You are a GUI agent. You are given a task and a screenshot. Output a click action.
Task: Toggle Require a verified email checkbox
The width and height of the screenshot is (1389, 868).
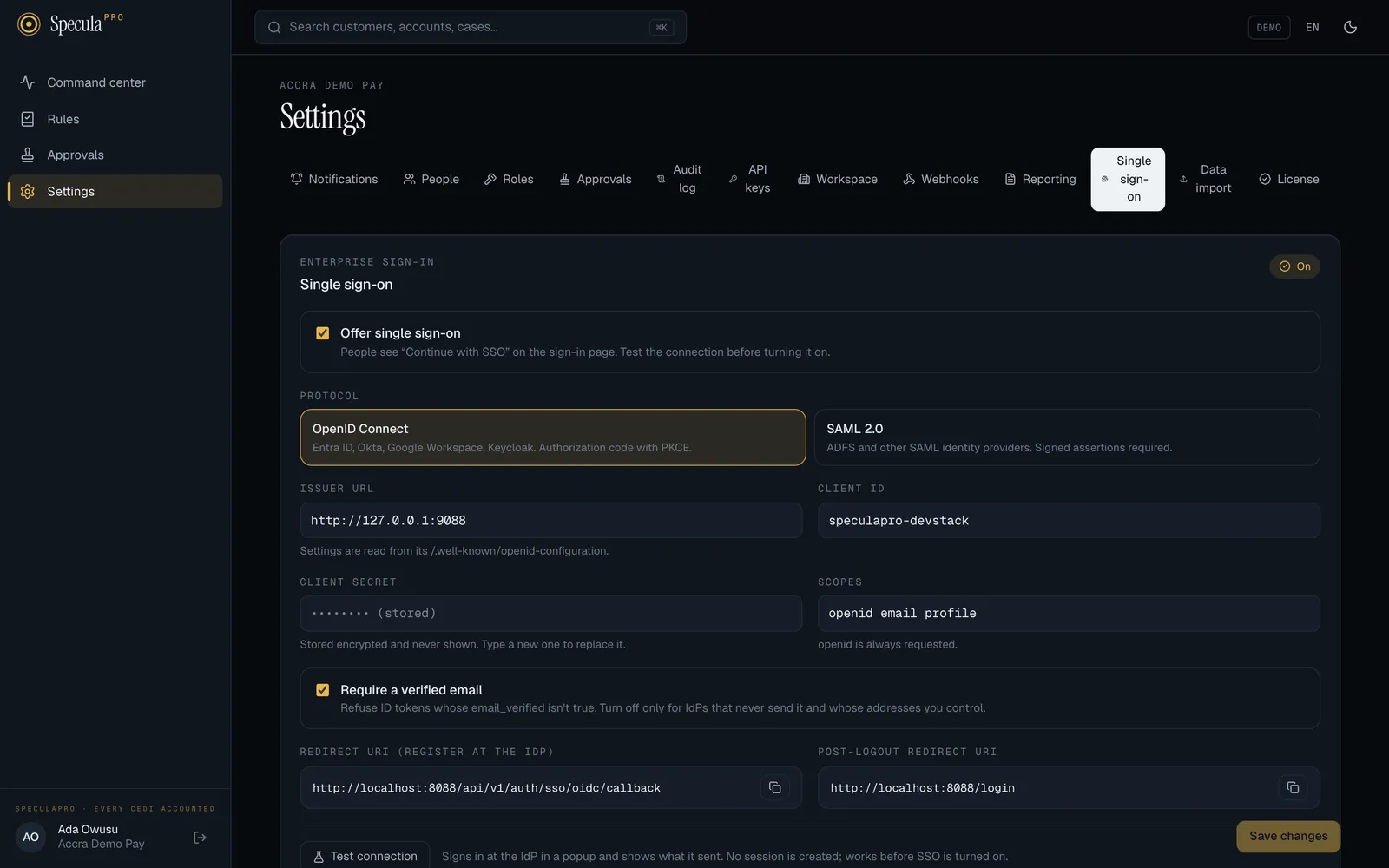point(323,690)
